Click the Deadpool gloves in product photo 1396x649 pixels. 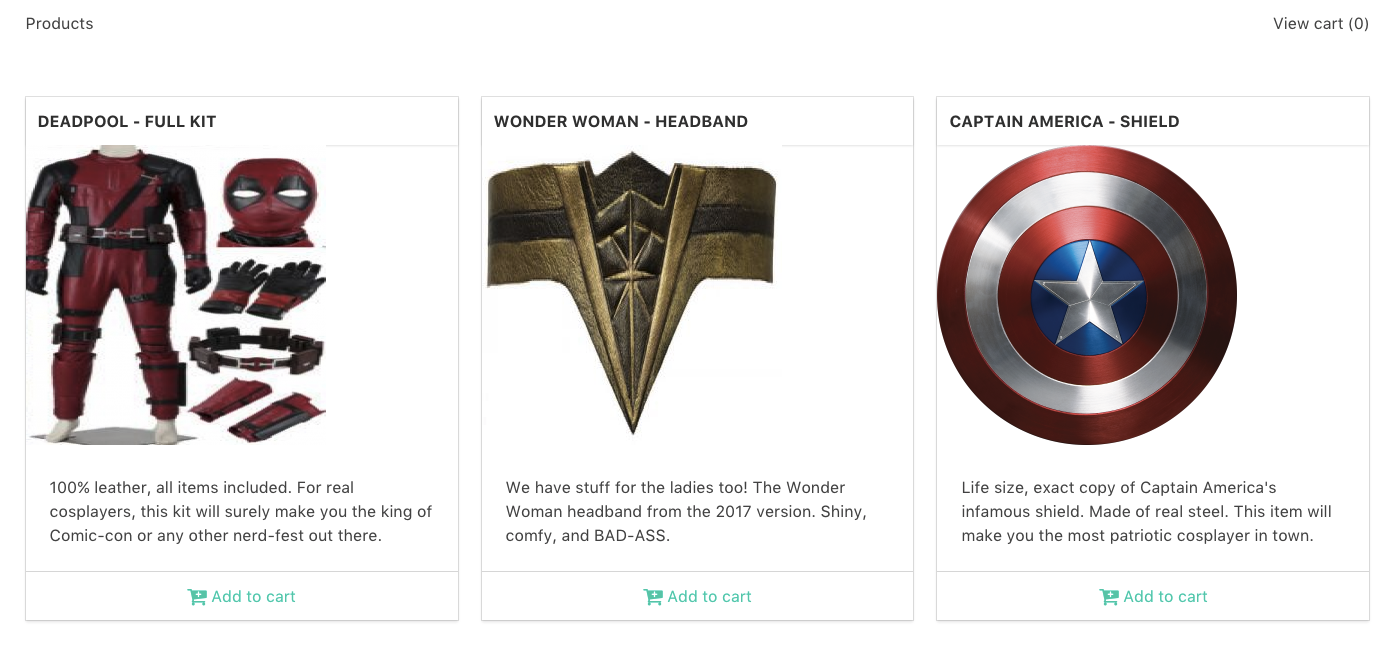tap(262, 287)
